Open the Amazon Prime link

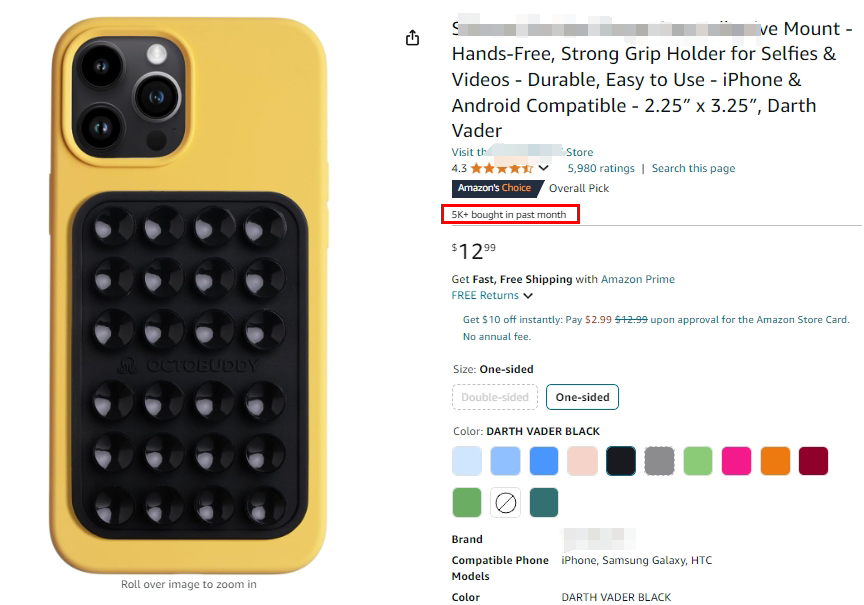[x=638, y=279]
